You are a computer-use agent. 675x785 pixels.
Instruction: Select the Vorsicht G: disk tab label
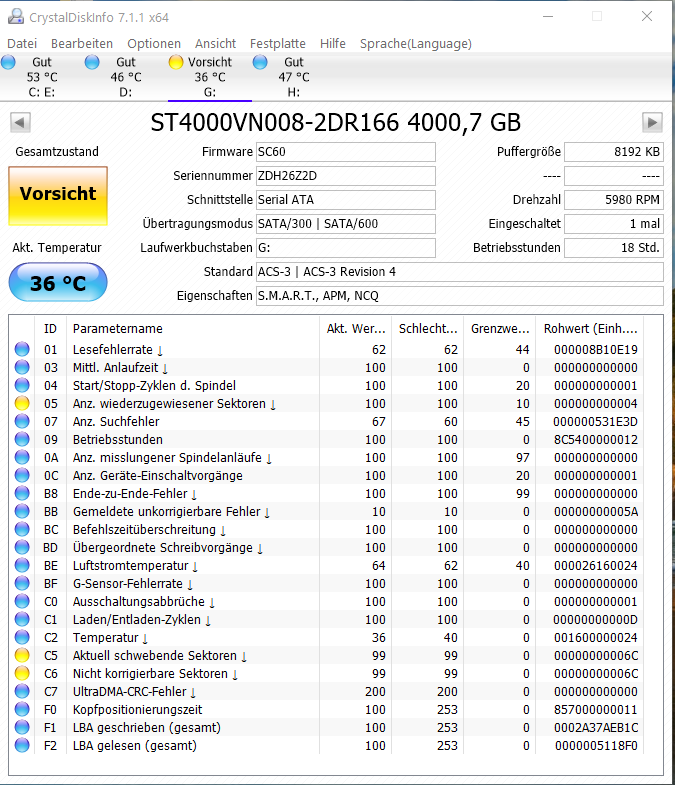coord(210,62)
